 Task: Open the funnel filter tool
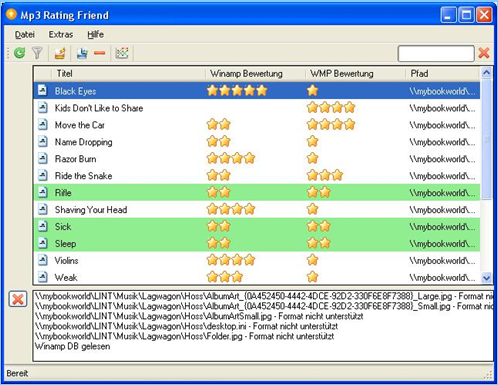coord(37,53)
